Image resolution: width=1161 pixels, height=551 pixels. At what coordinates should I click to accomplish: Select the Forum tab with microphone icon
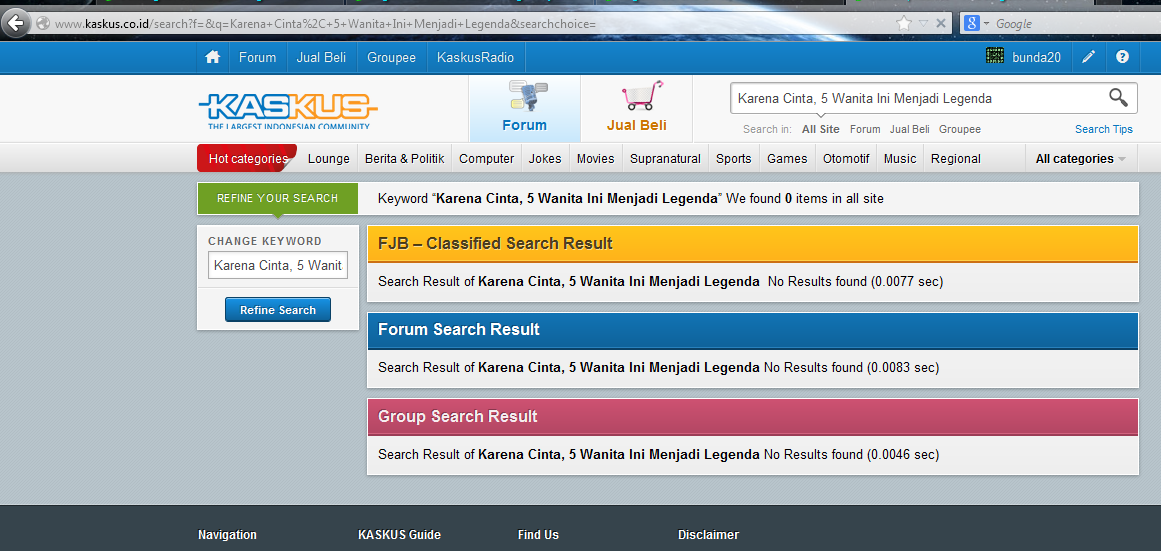click(x=524, y=108)
